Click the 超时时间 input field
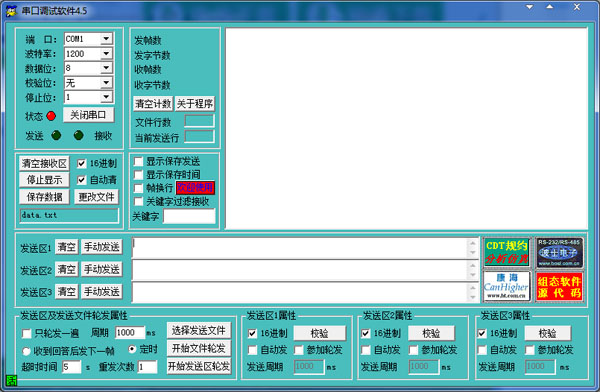The image size is (600, 392). tap(72, 367)
